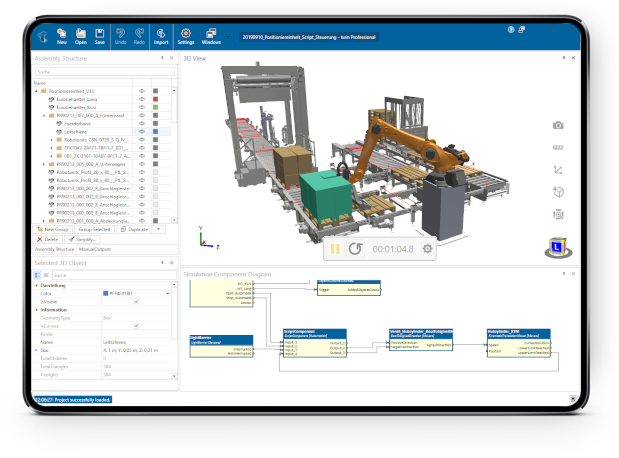Open a project with the Open icon

[81, 36]
